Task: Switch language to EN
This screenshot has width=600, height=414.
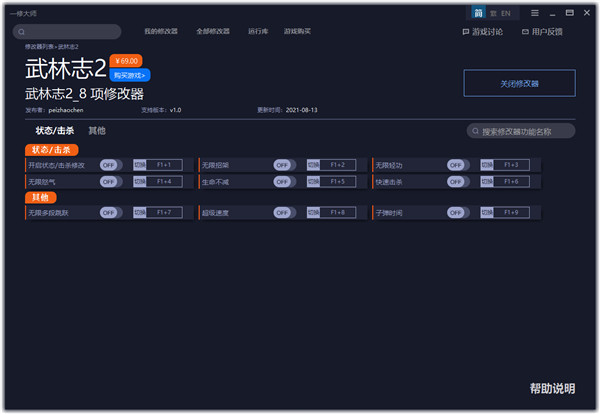Action: pos(506,13)
